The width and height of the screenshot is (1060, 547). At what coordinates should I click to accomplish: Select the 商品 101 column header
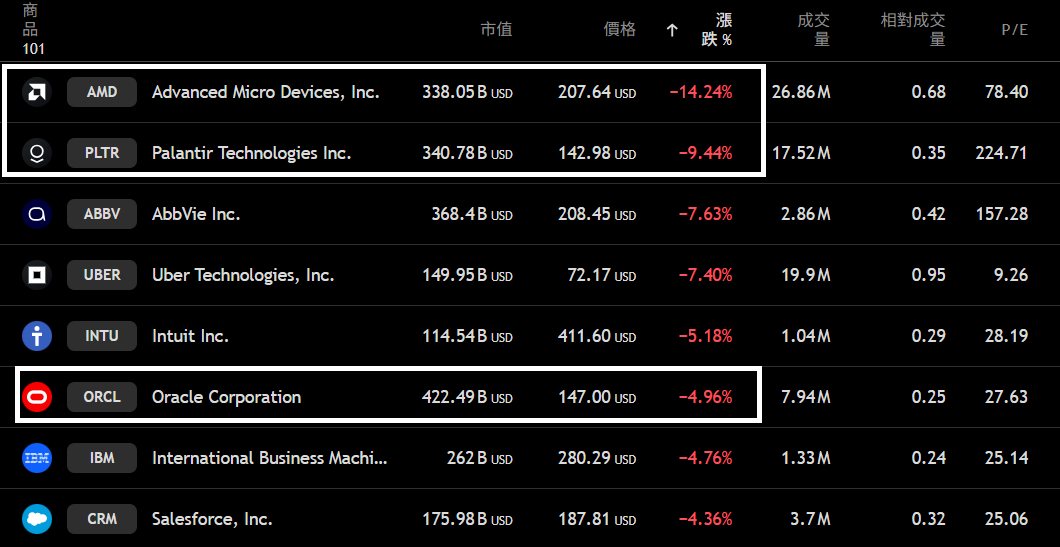pyautogui.click(x=32, y=29)
